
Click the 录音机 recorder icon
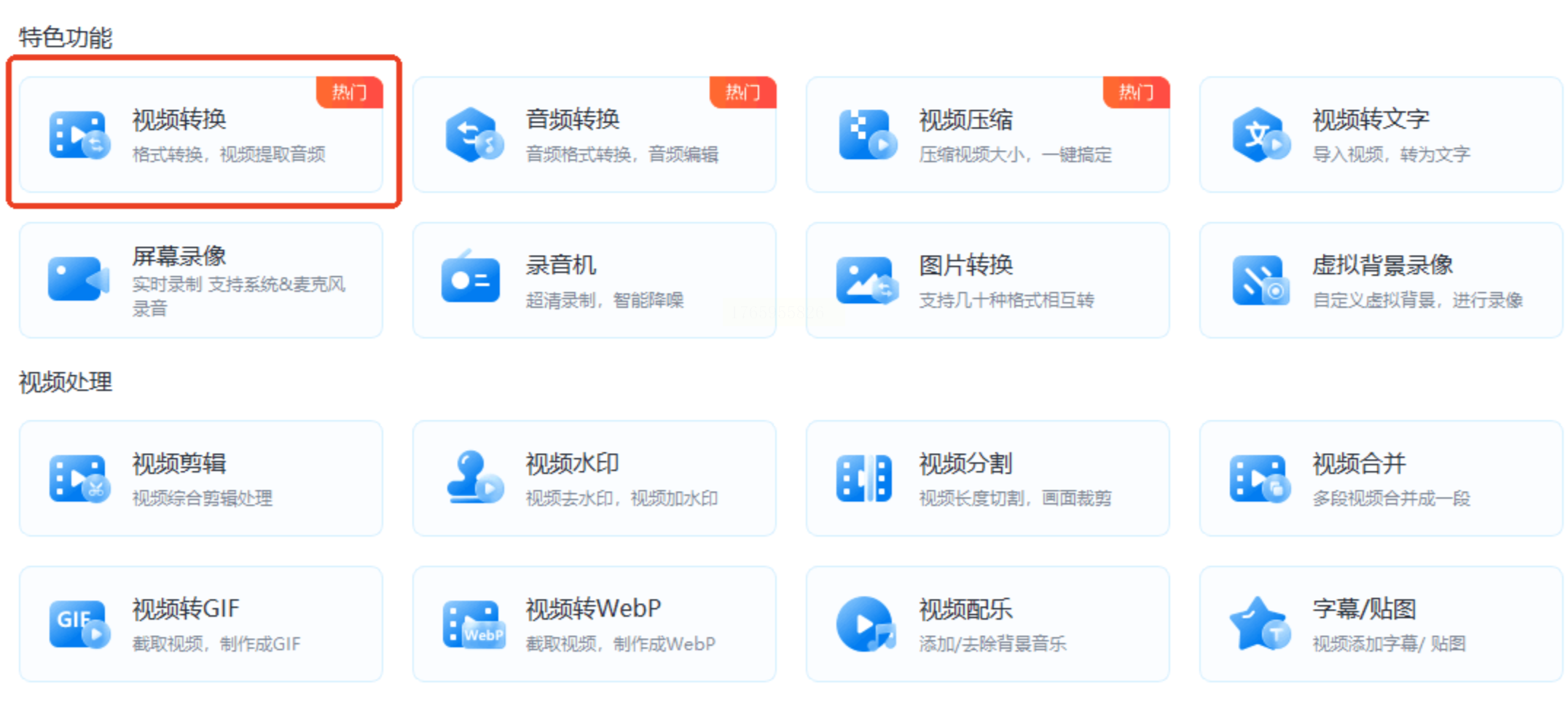(x=471, y=277)
